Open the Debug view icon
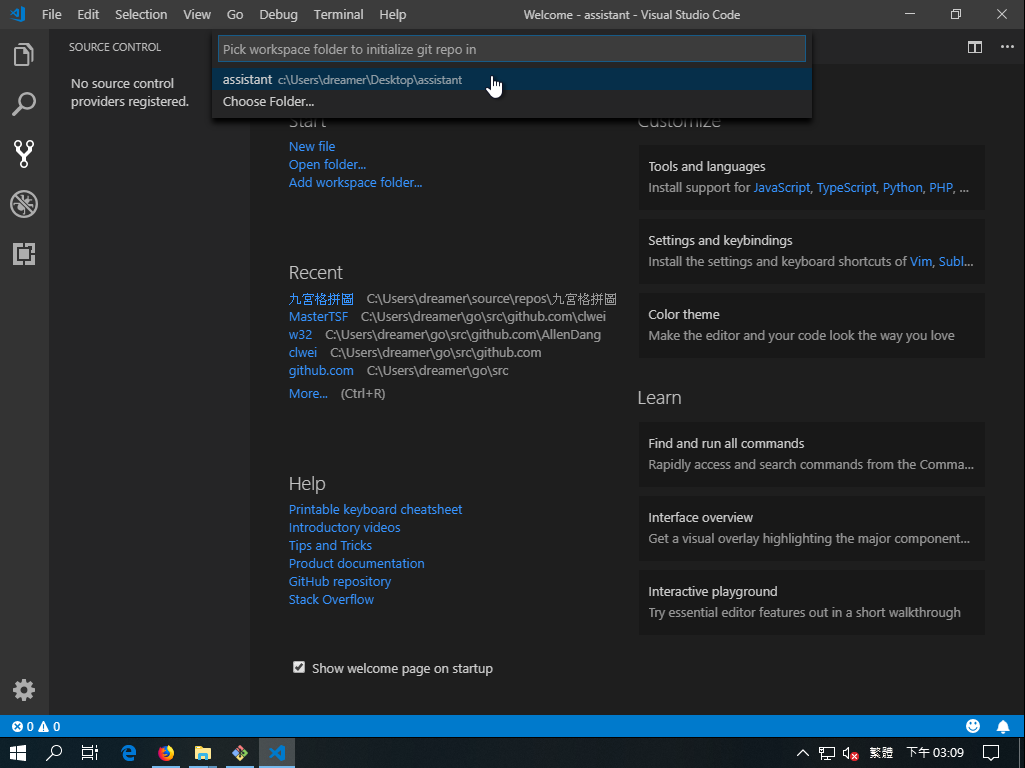This screenshot has height=768, width=1025. [x=24, y=204]
